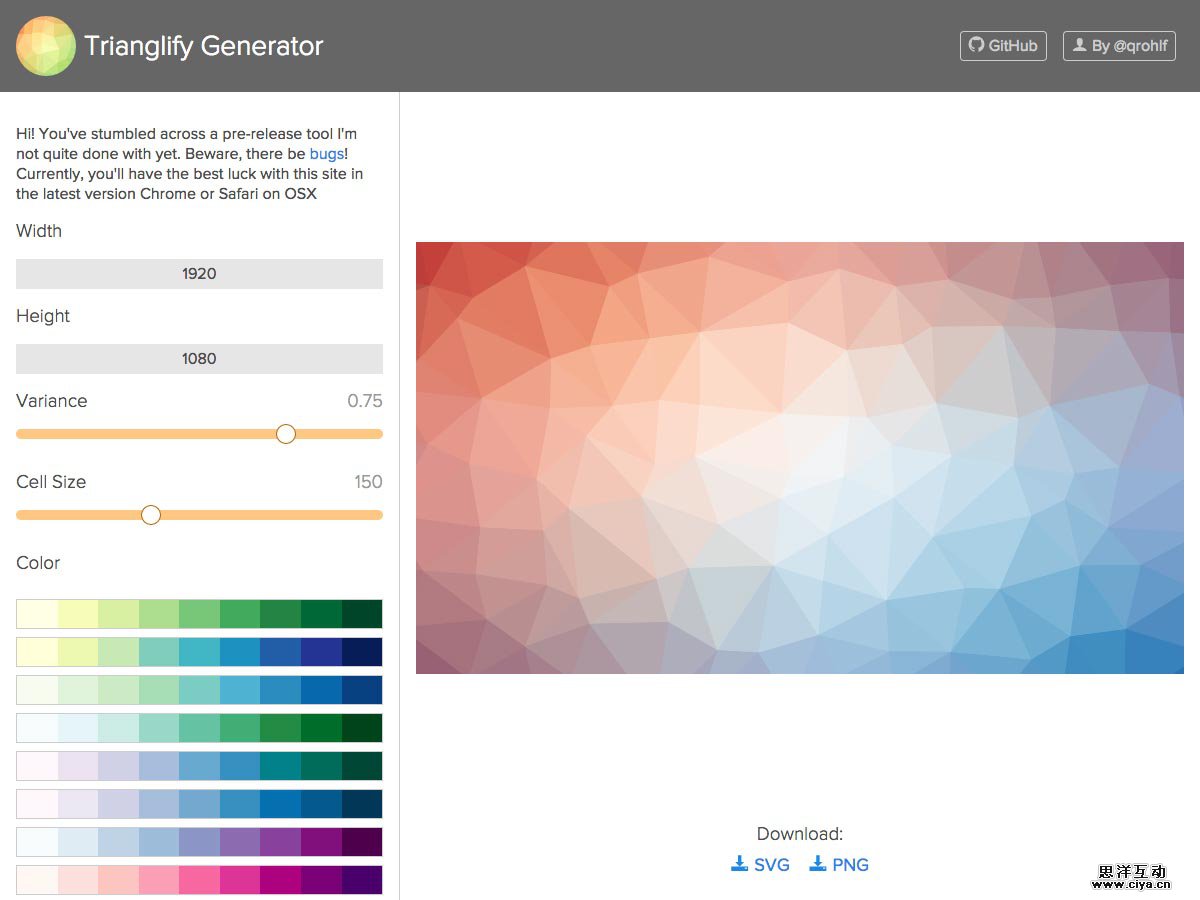Click the Trianglify logo icon
1200x900 pixels.
[46, 46]
